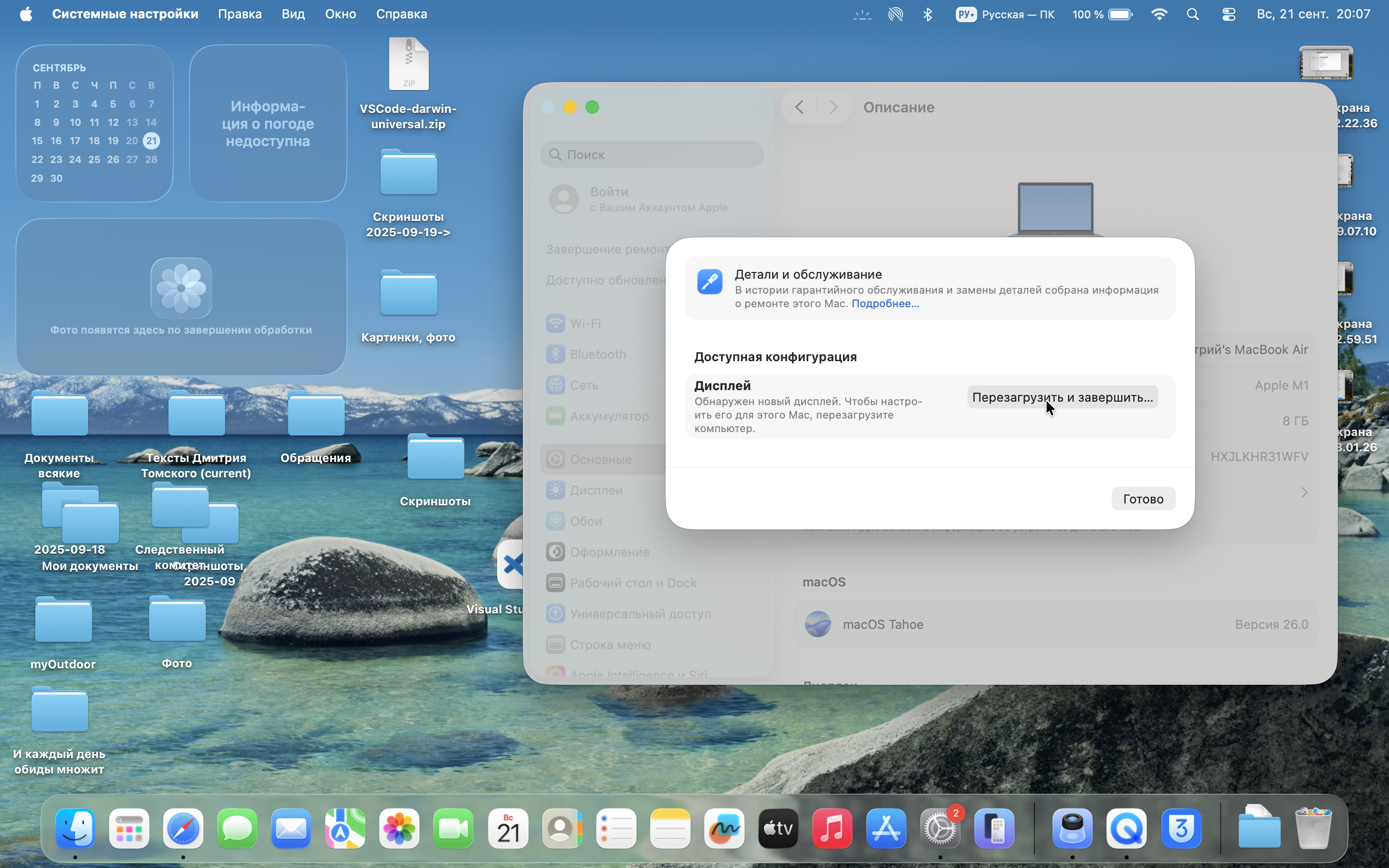Open the battery 100 % status menu
Viewport: 1389px width, 868px height.
[1102, 14]
